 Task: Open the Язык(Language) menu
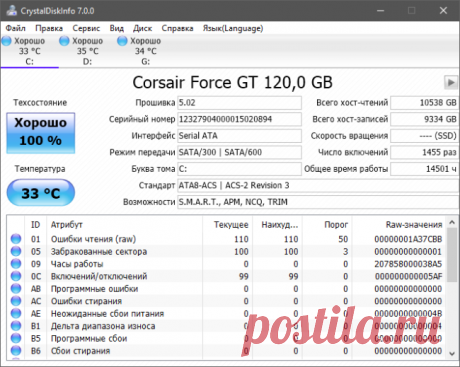pos(233,28)
